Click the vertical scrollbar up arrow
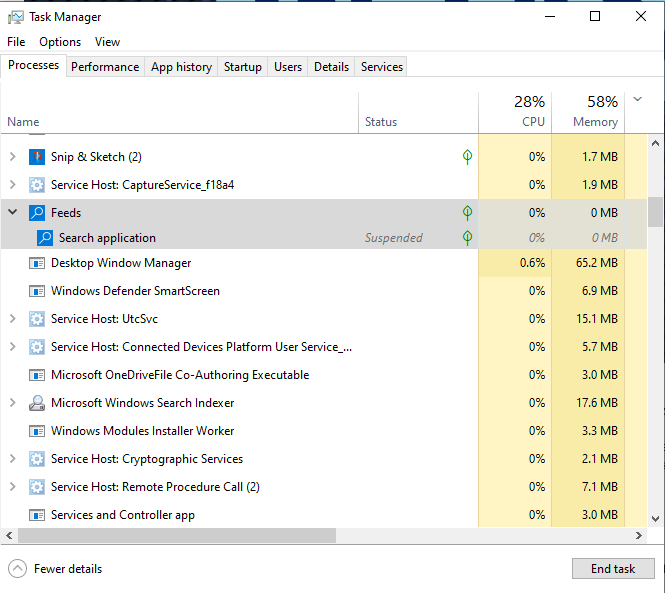The image size is (665, 593). tap(656, 143)
